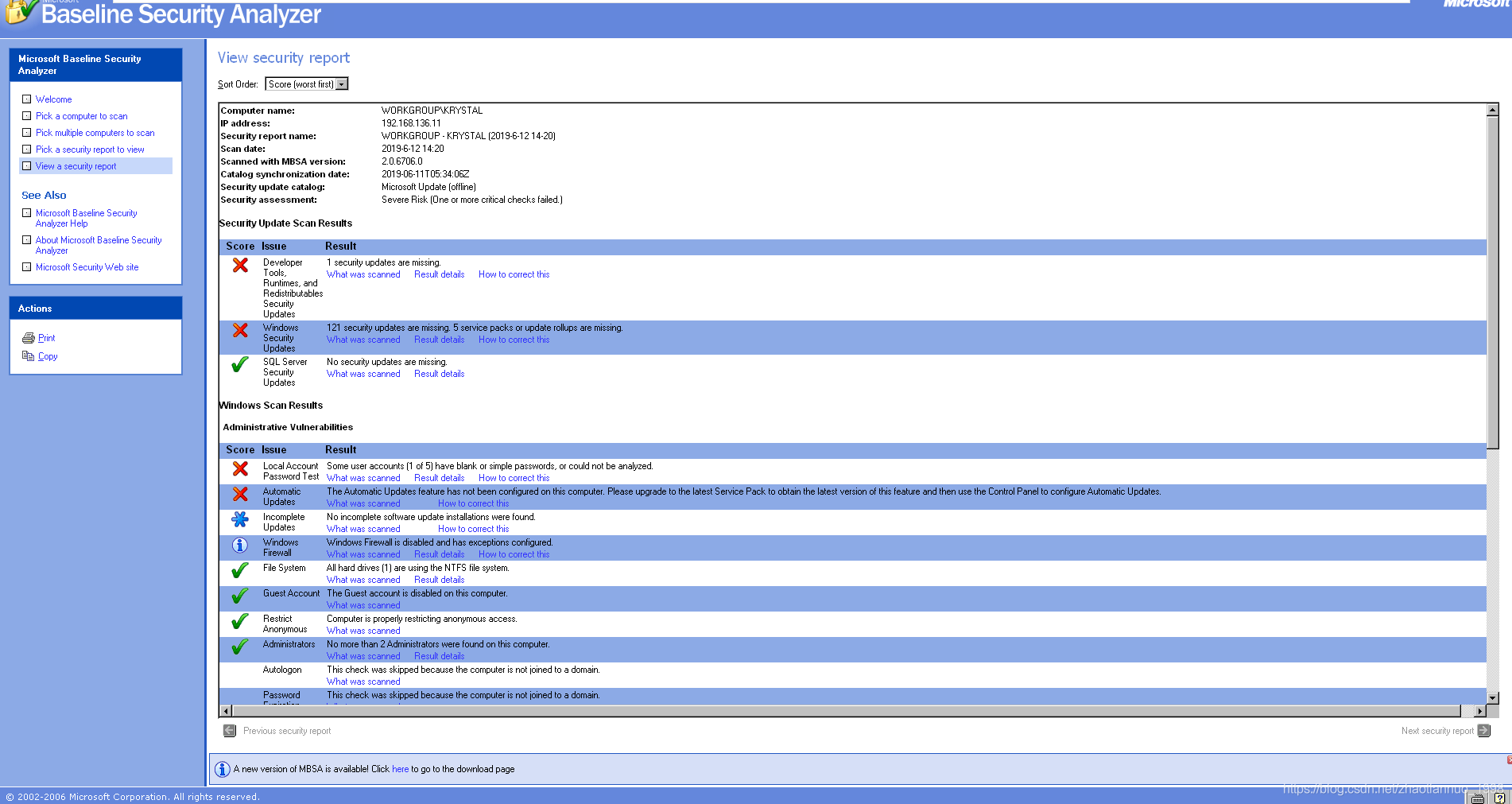Select View a security report

(x=76, y=166)
